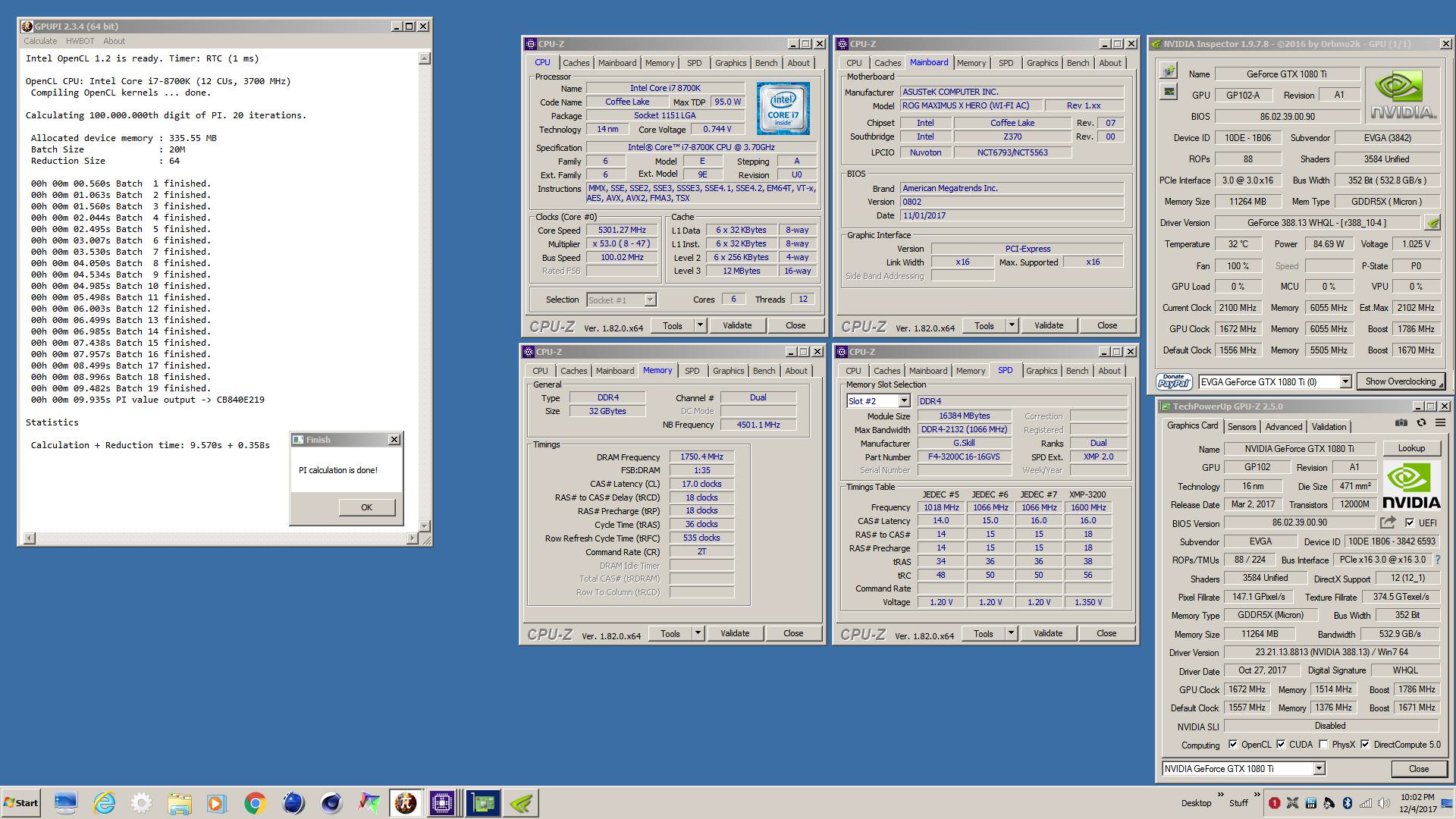The height and width of the screenshot is (819, 1456).
Task: Click OK in the Finish dialog
Action: (x=366, y=507)
